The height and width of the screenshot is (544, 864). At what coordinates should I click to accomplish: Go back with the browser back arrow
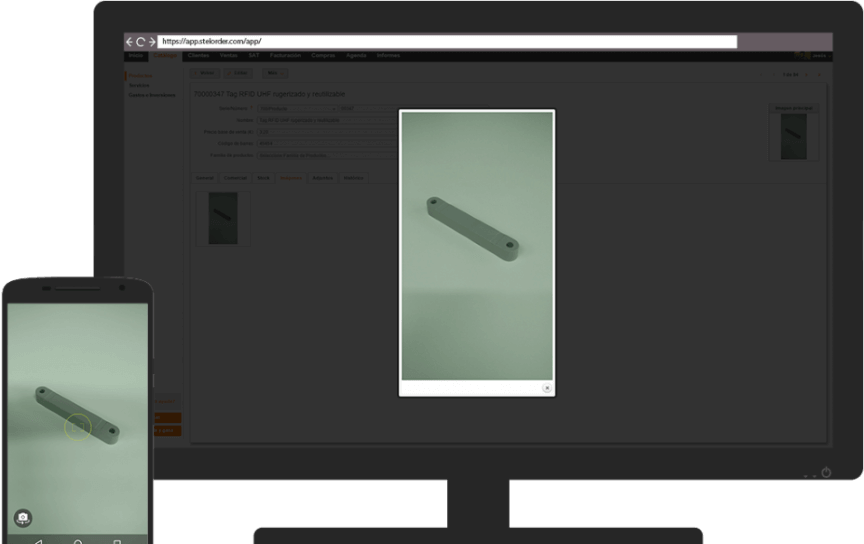pyautogui.click(x=129, y=41)
